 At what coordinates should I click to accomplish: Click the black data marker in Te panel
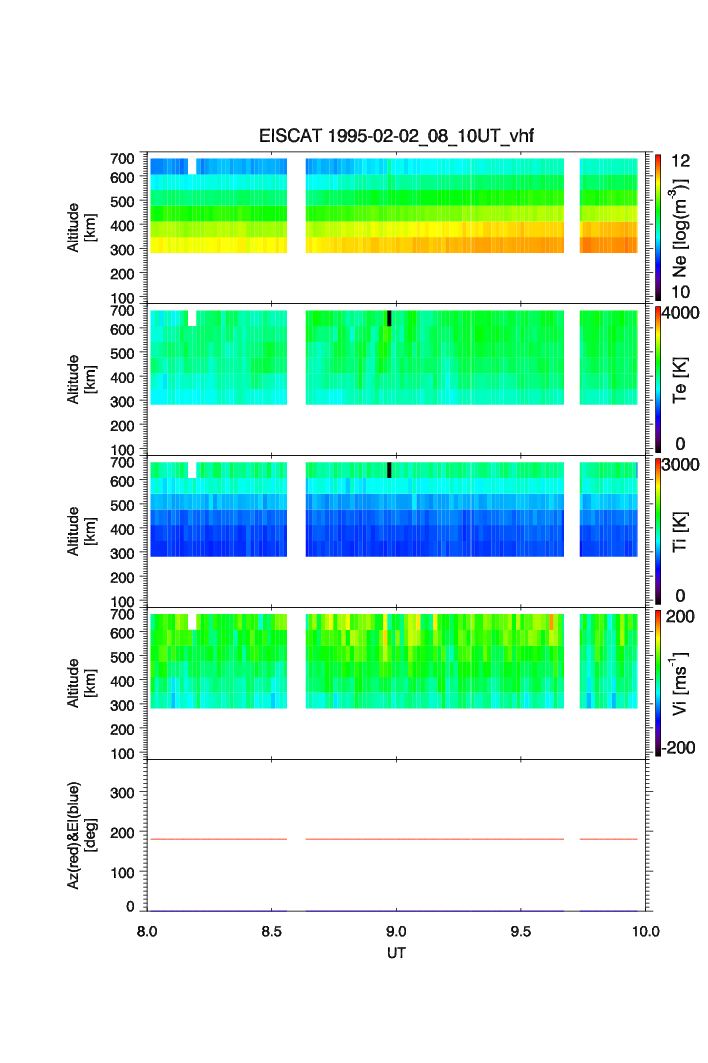[x=389, y=318]
